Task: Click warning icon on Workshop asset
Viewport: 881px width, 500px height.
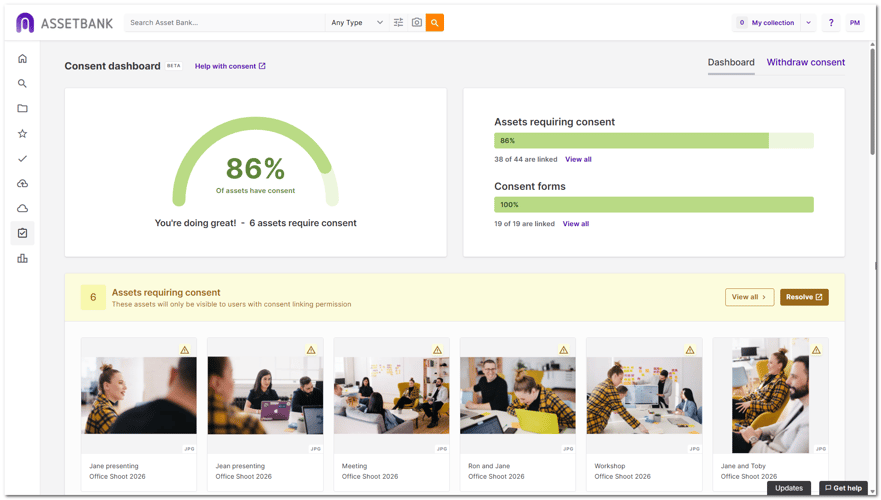Action: [690, 350]
